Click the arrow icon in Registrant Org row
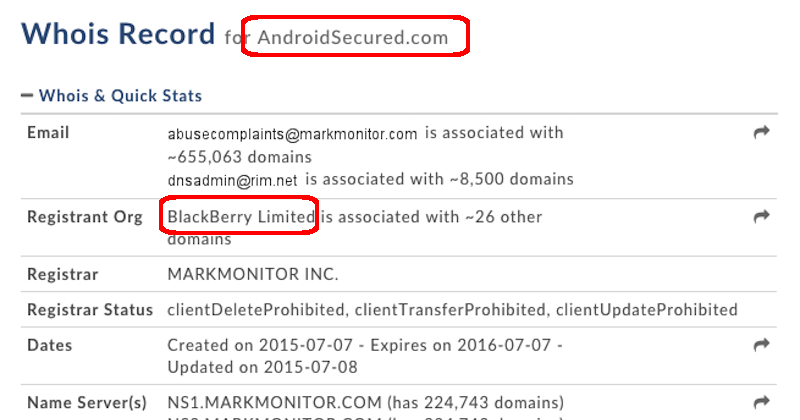 click(761, 216)
